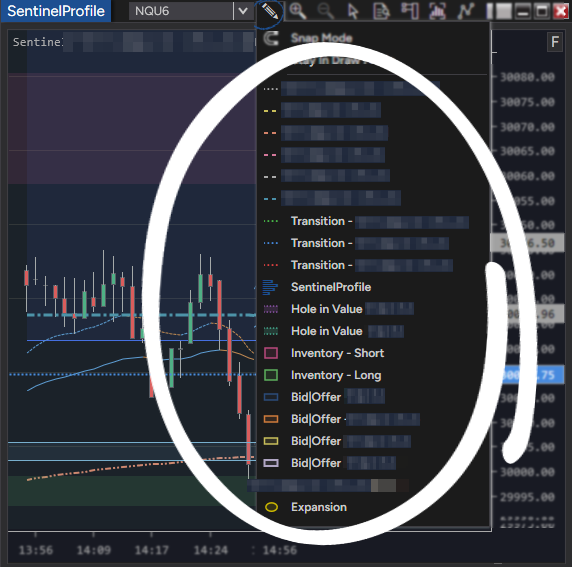Click the 30065.00 price axis label
Screen dimensions: 572x567
pos(527,151)
